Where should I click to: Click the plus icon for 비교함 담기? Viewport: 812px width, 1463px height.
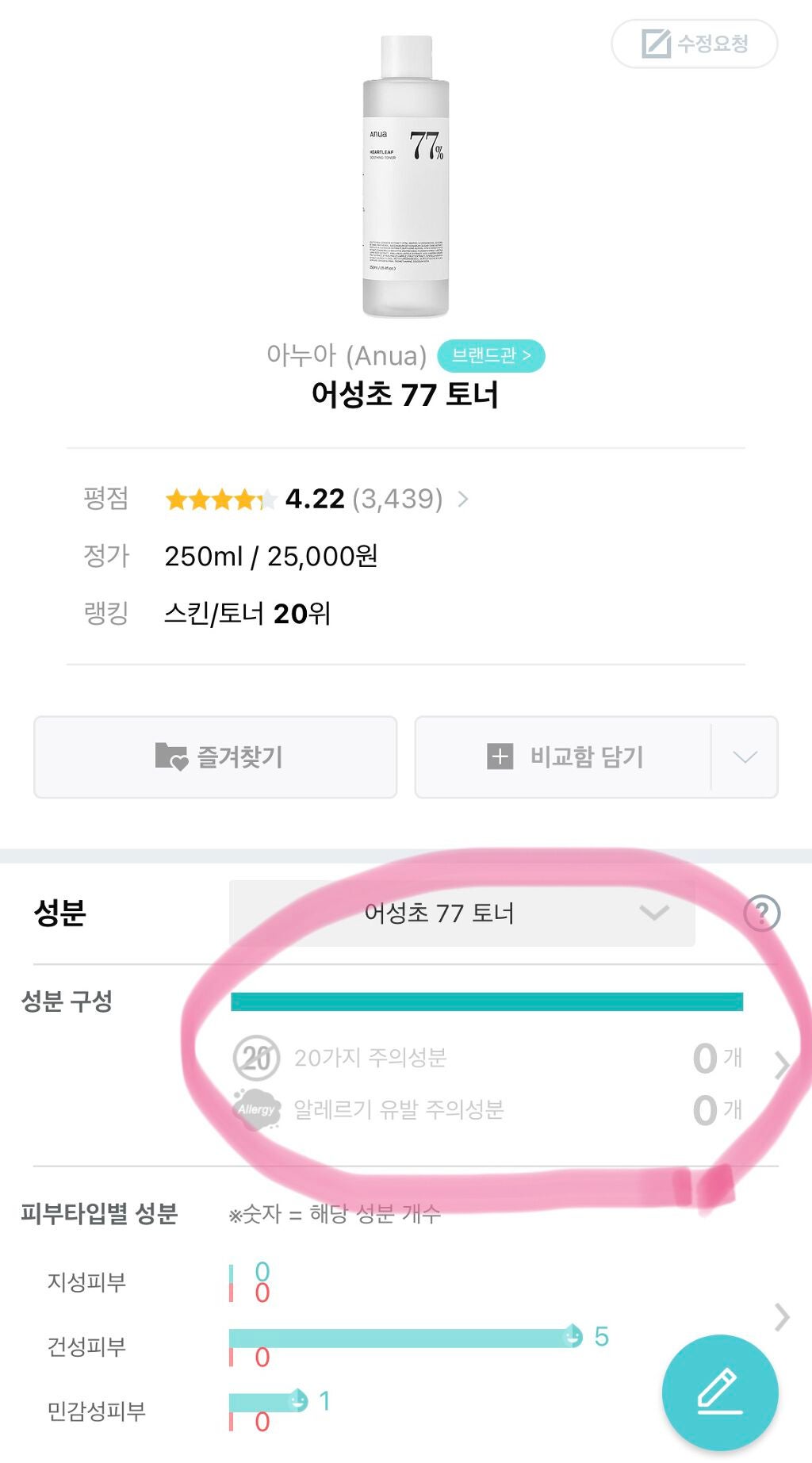pyautogui.click(x=500, y=756)
